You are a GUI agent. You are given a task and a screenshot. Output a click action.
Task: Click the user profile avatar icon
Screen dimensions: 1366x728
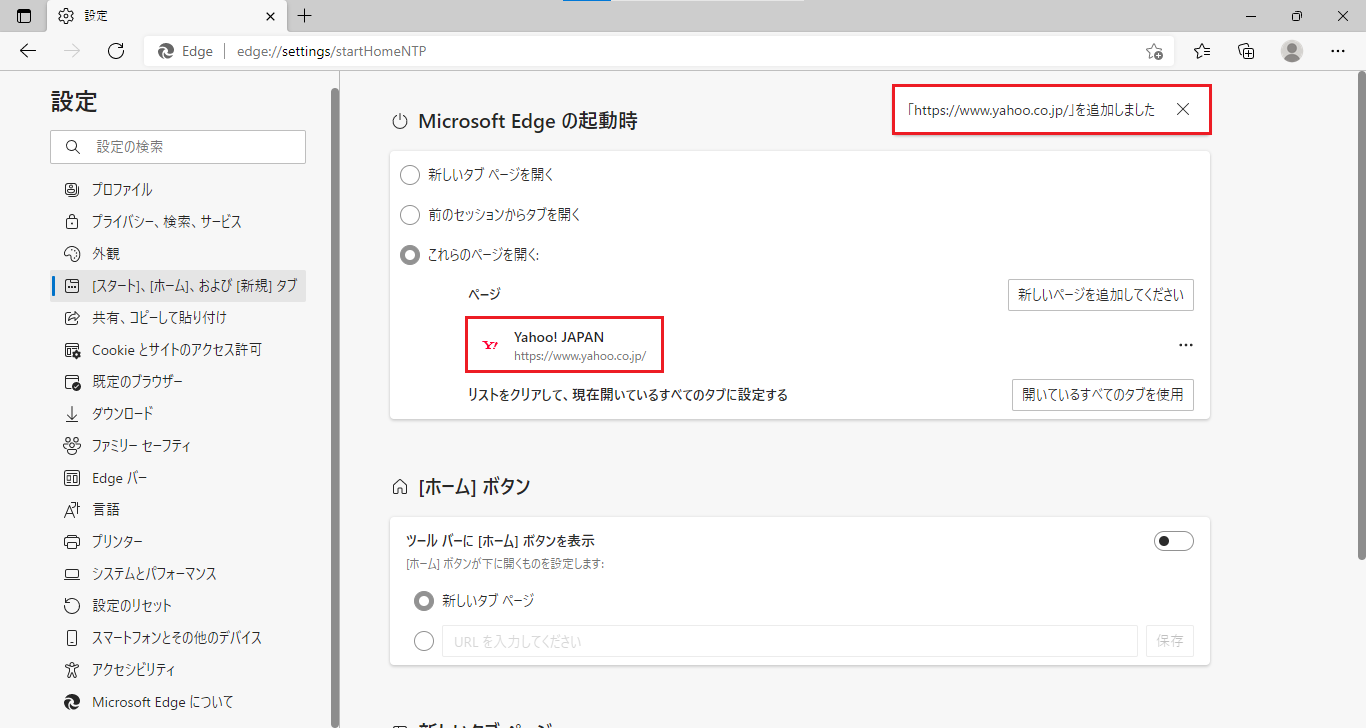pos(1292,51)
